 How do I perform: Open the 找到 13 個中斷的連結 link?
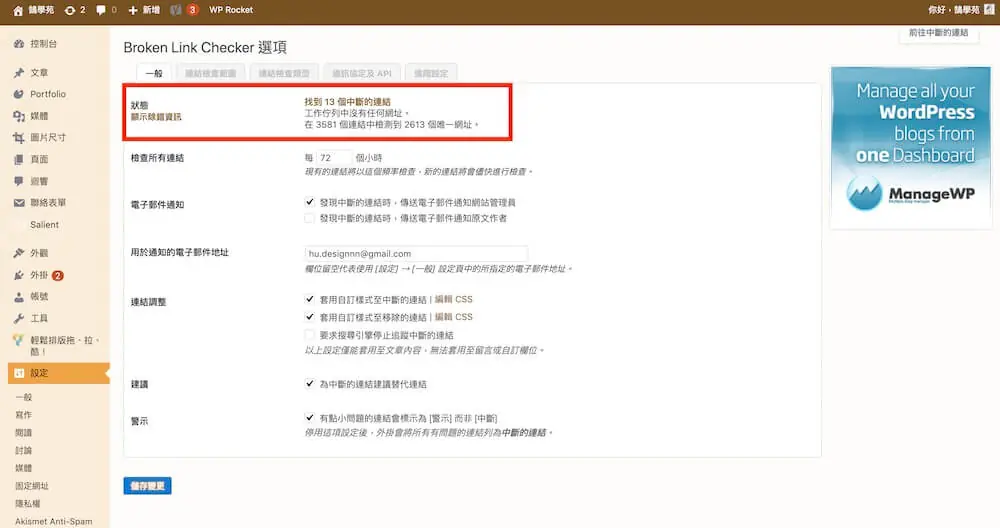pyautogui.click(x=348, y=101)
